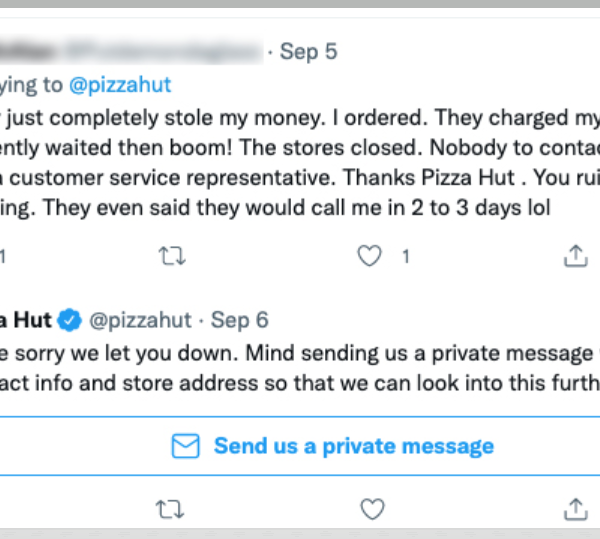This screenshot has width=600, height=539.
Task: Like Pizza Hut's Sep 6 reply
Action: [372, 509]
